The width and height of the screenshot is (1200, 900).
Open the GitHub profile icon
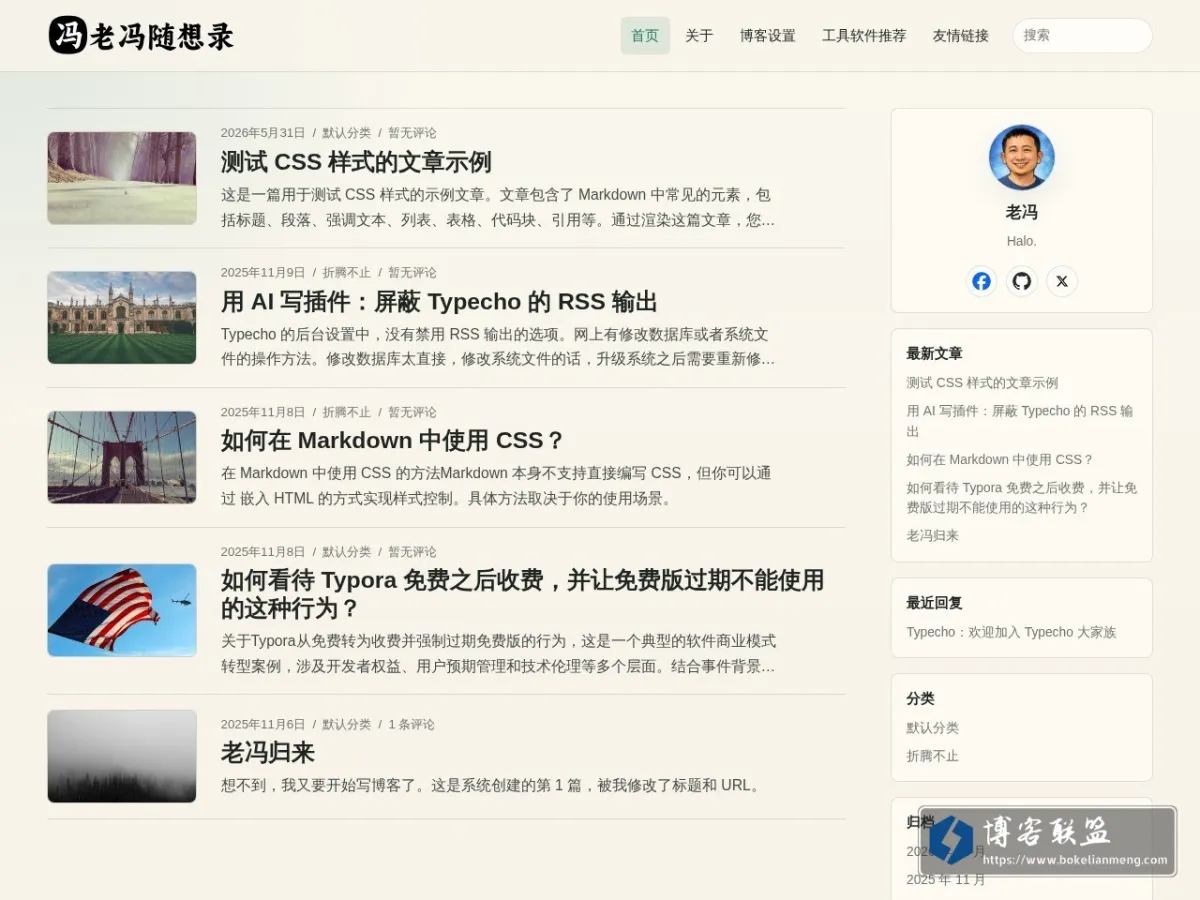pos(1021,281)
